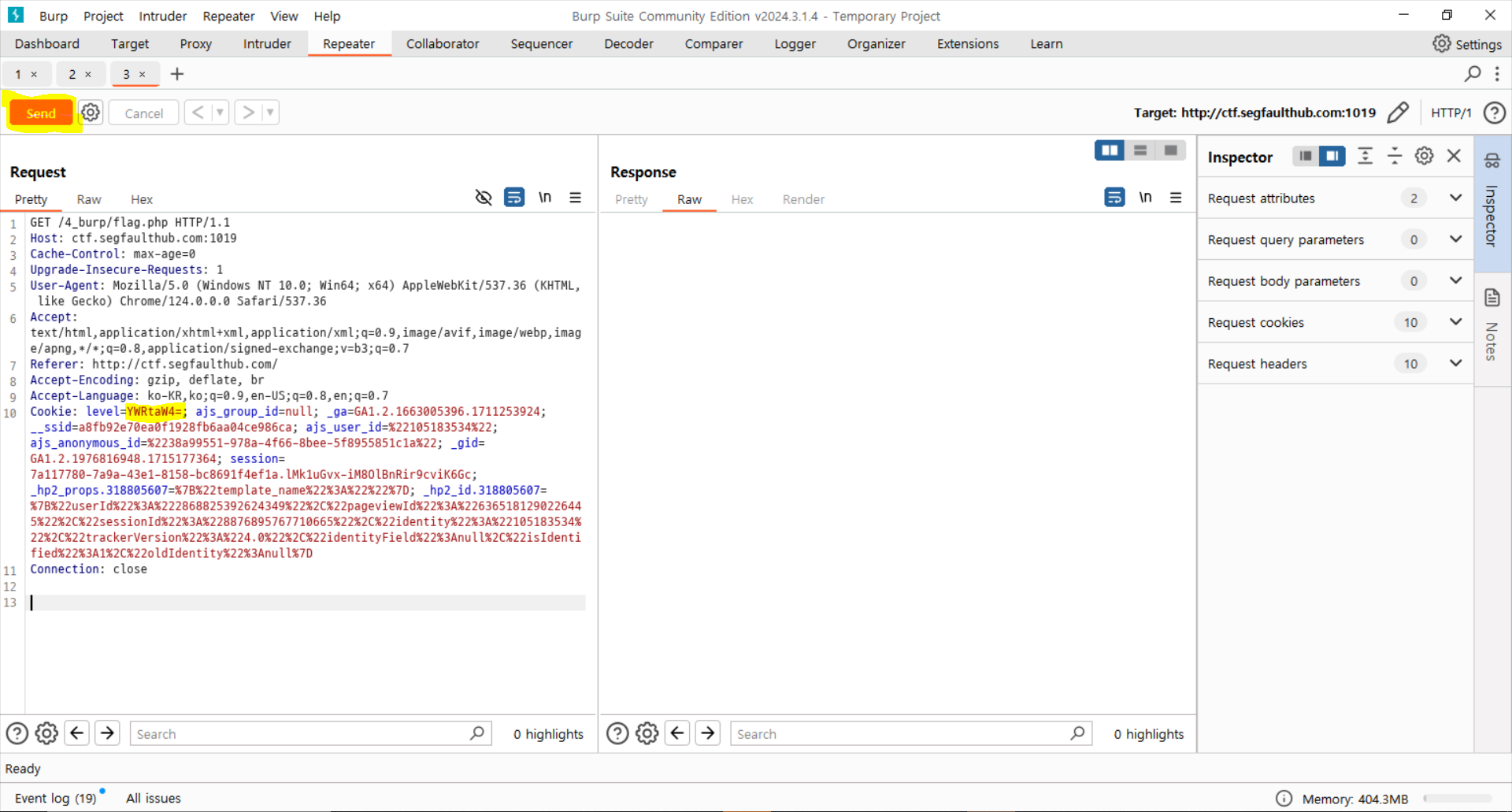Image resolution: width=1512 pixels, height=812 pixels.
Task: Click response search field
Action: pos(911,733)
